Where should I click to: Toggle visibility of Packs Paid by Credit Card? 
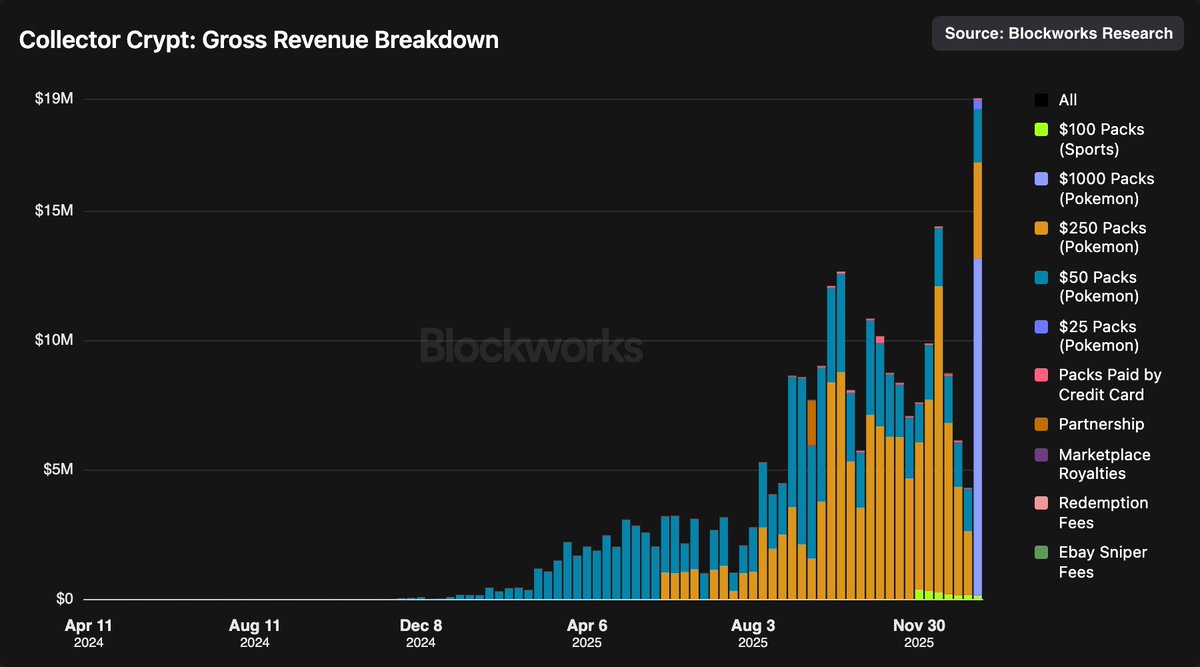click(x=1042, y=375)
